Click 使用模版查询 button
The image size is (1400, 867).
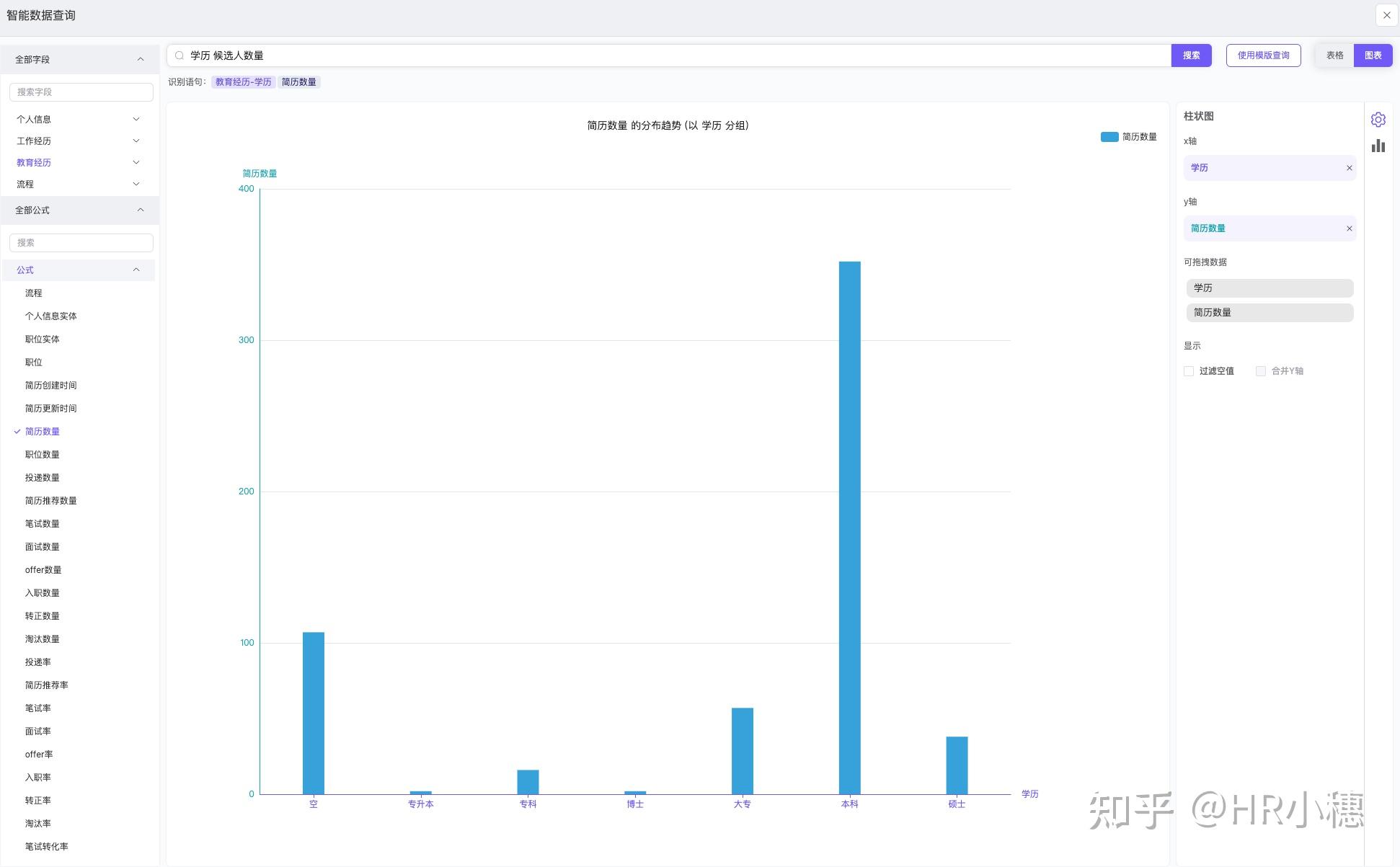tap(1263, 55)
